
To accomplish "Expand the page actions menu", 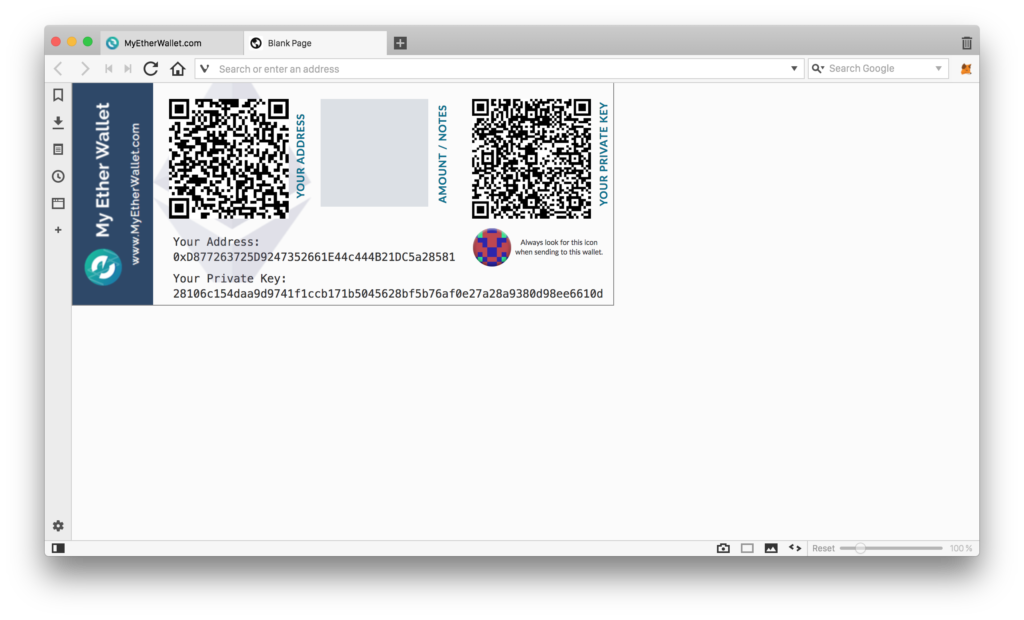I will 795,548.
